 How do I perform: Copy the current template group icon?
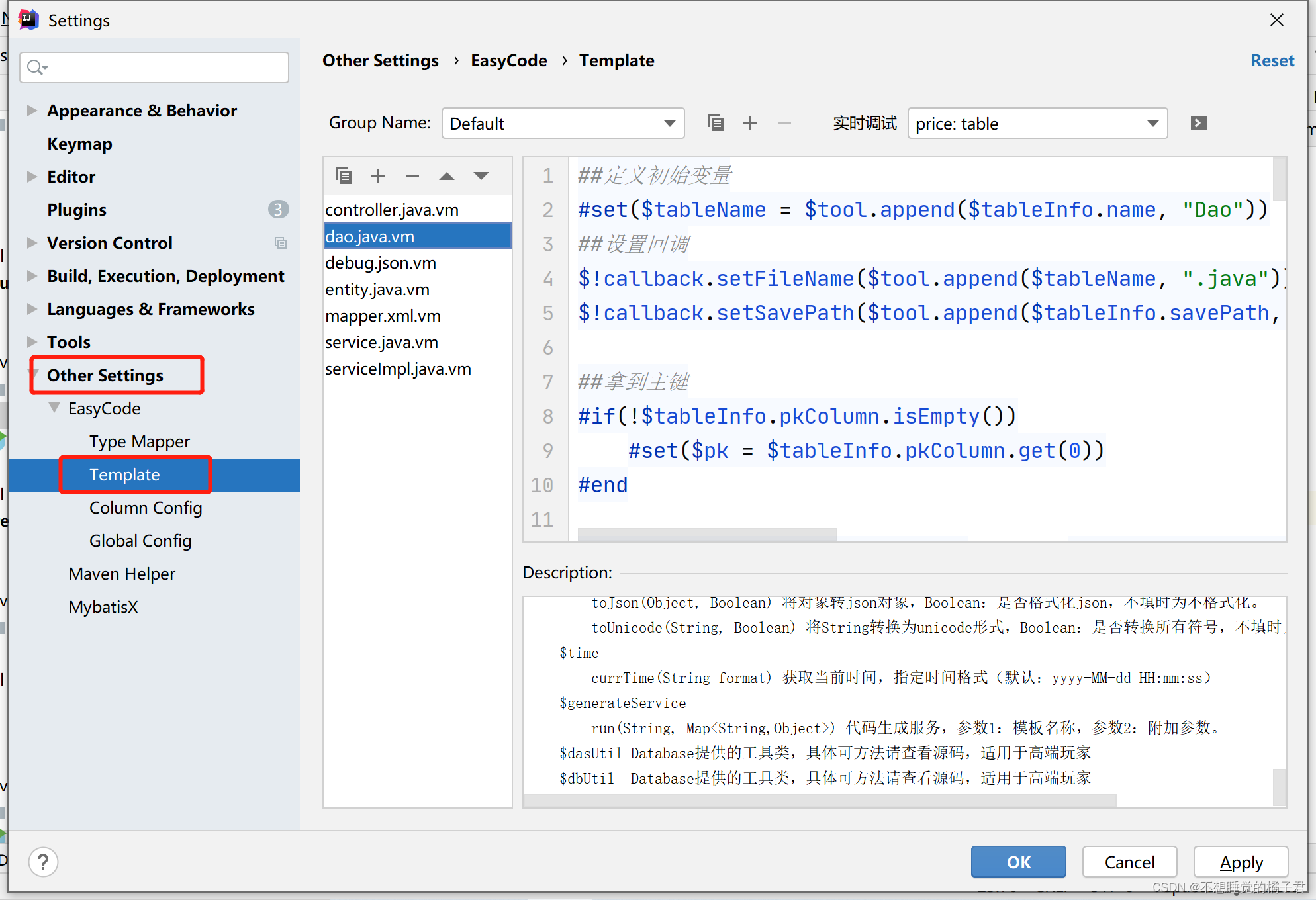[x=715, y=123]
